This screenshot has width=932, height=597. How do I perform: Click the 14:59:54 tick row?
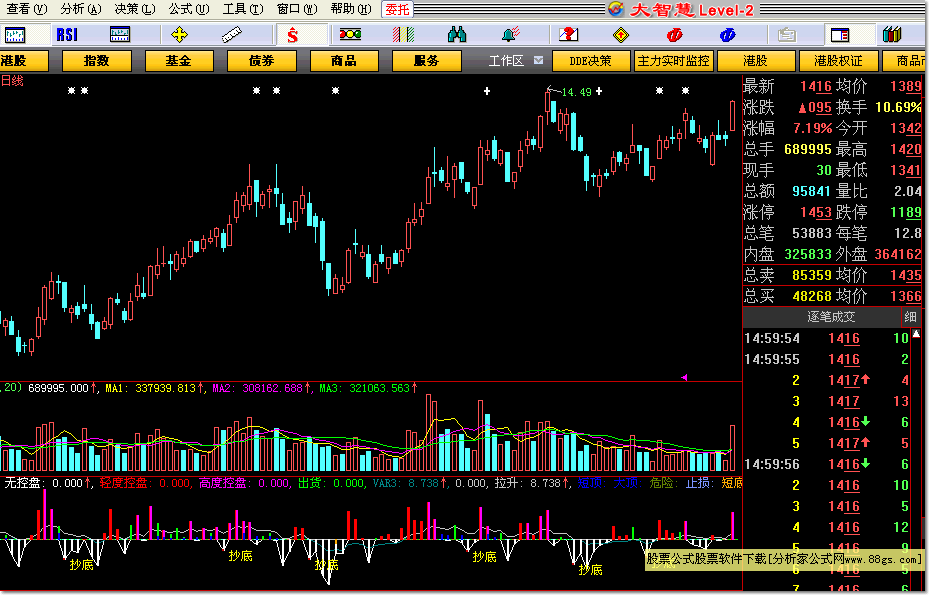tap(827, 338)
